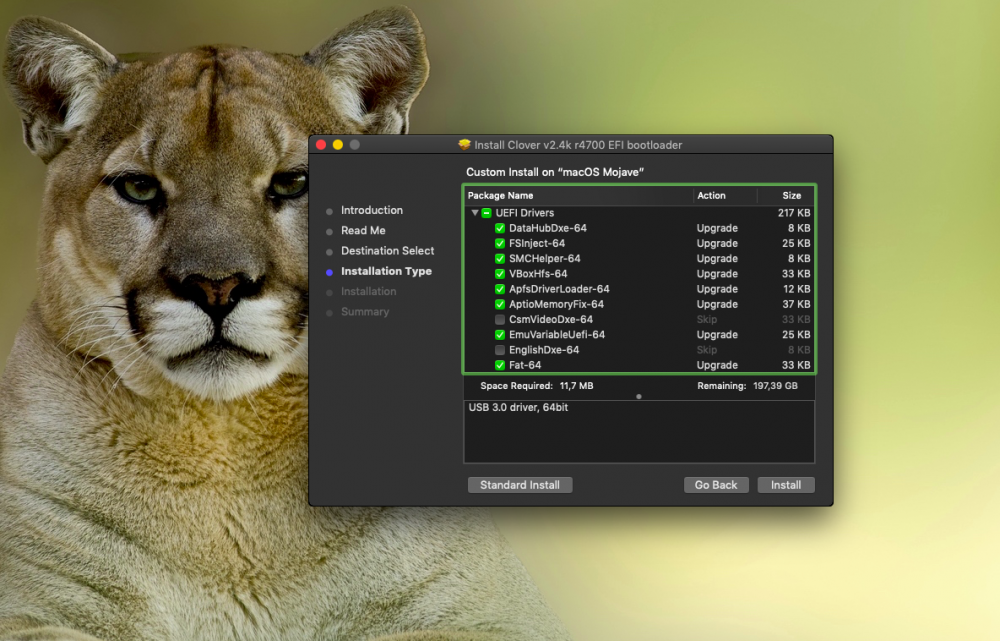
Task: Select the FSInject-64 package name
Action: pos(537,244)
